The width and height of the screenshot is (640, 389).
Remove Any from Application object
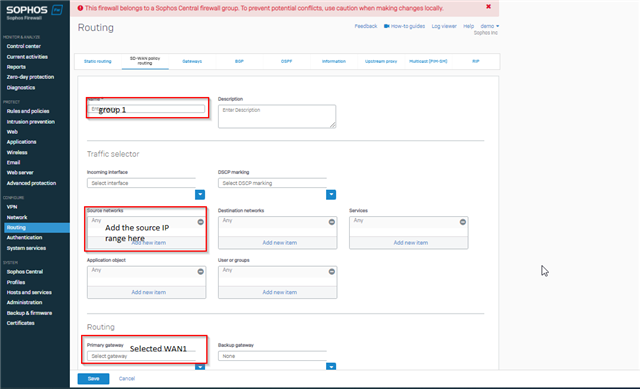click(x=200, y=271)
